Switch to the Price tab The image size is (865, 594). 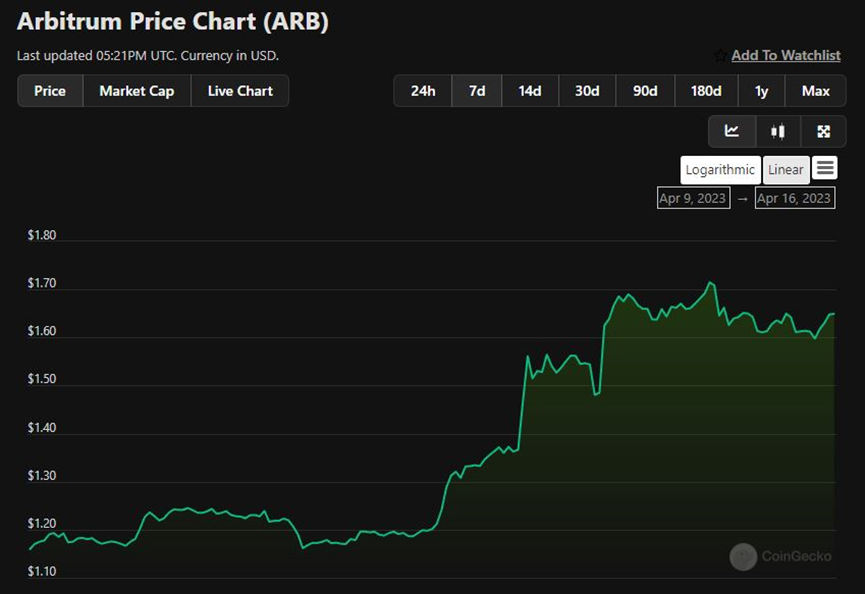click(50, 91)
